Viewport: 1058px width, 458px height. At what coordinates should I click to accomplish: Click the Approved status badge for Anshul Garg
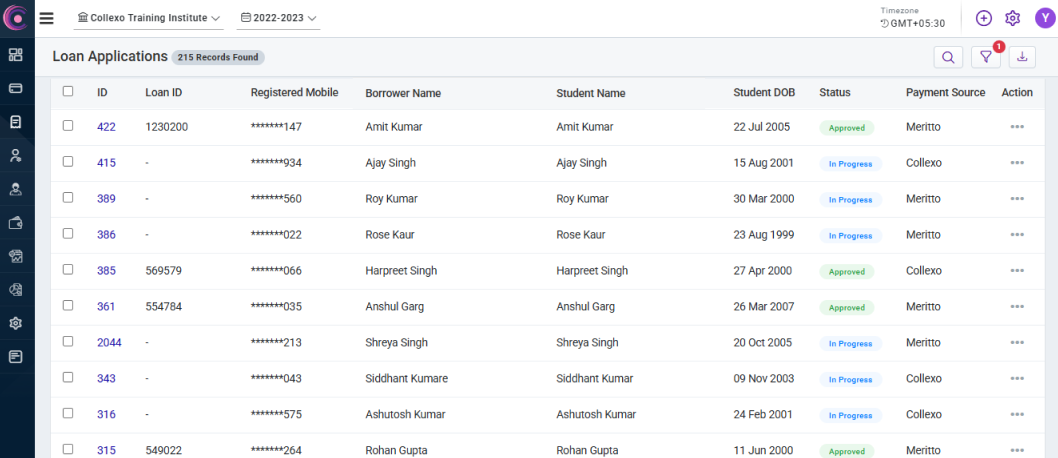pos(846,308)
